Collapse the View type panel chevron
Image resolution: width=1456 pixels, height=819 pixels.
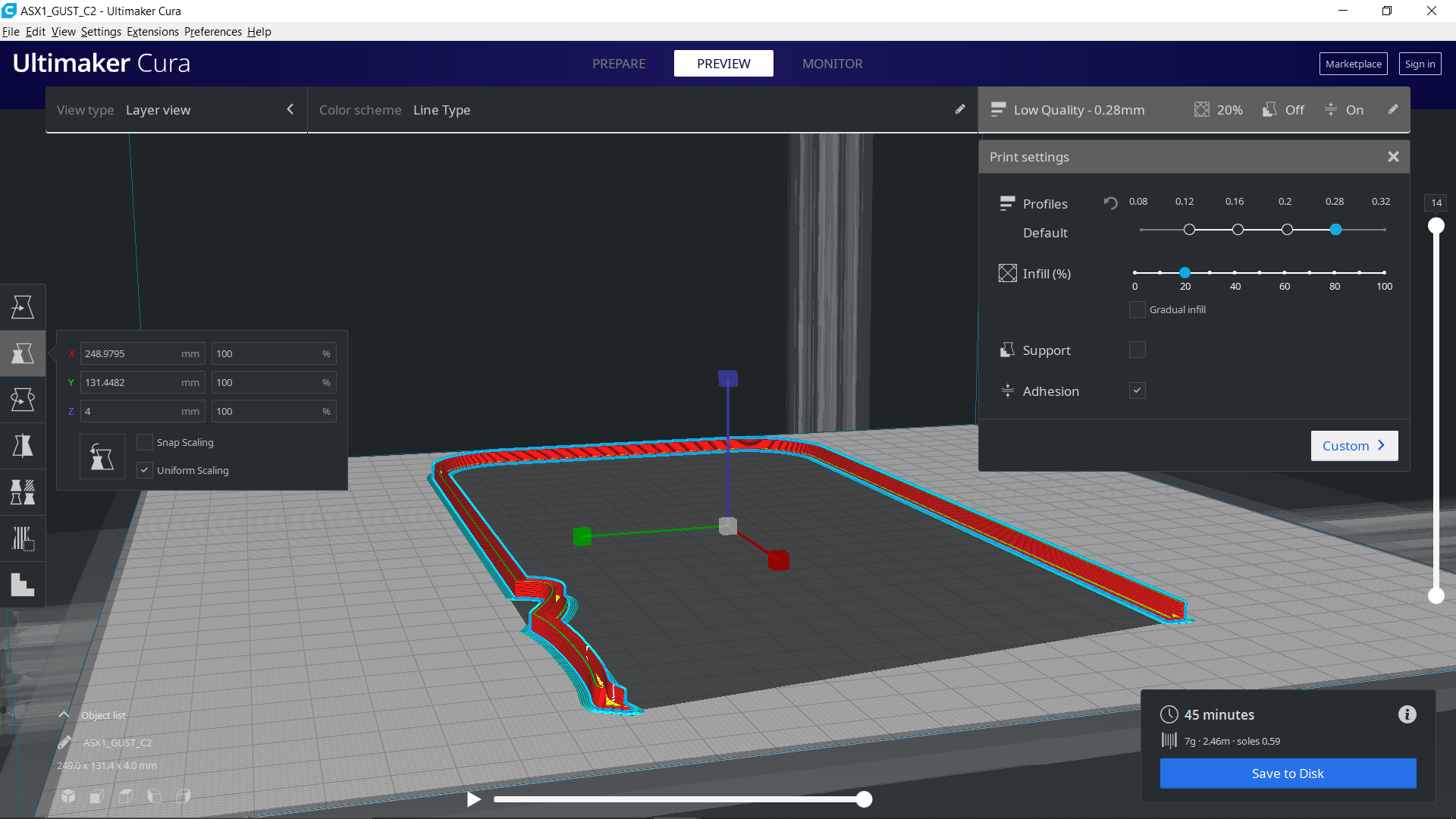(290, 110)
